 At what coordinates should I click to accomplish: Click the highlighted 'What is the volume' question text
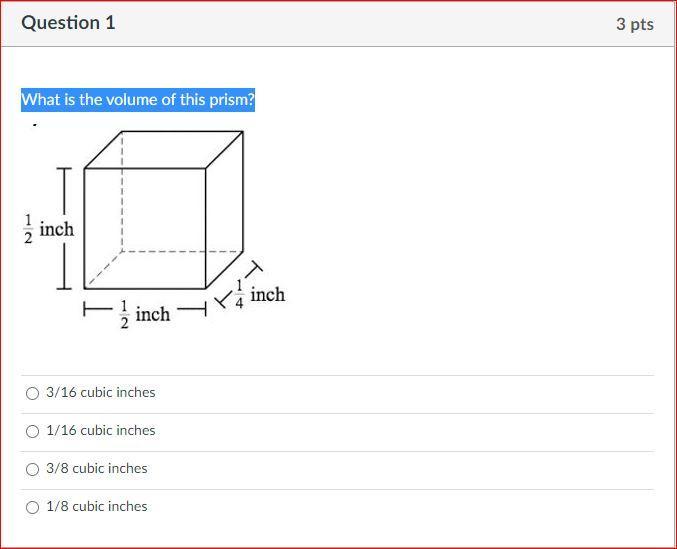pos(138,100)
